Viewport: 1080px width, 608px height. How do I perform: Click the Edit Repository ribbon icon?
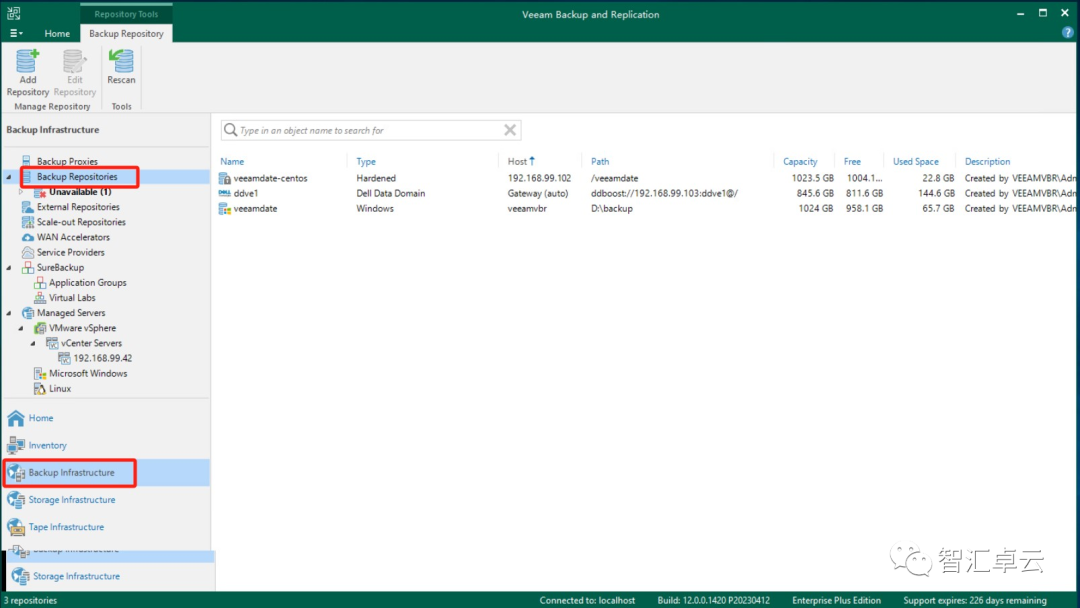[x=74, y=73]
